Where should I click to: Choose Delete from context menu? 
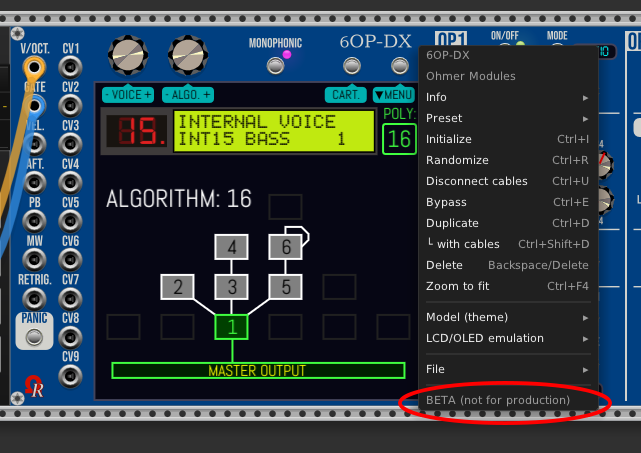point(507,265)
